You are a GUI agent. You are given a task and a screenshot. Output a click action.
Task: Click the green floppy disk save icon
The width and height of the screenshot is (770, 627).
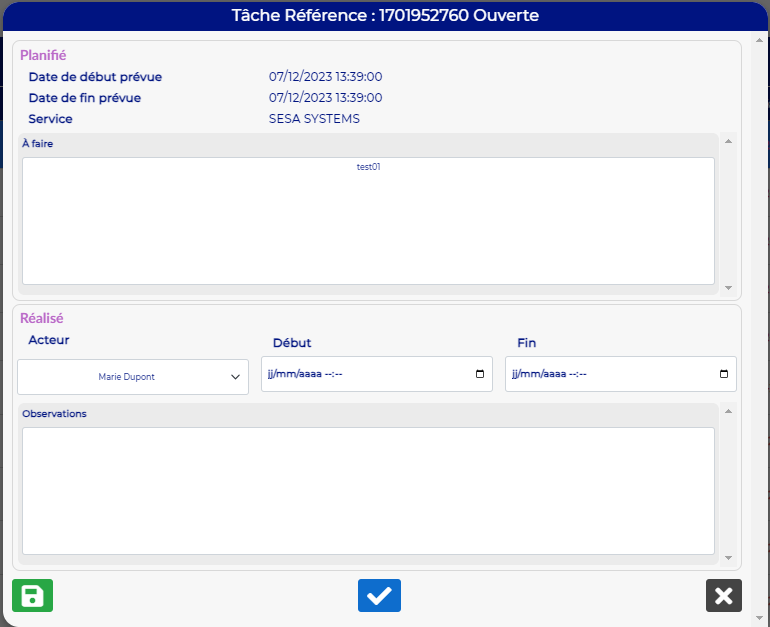coord(32,595)
